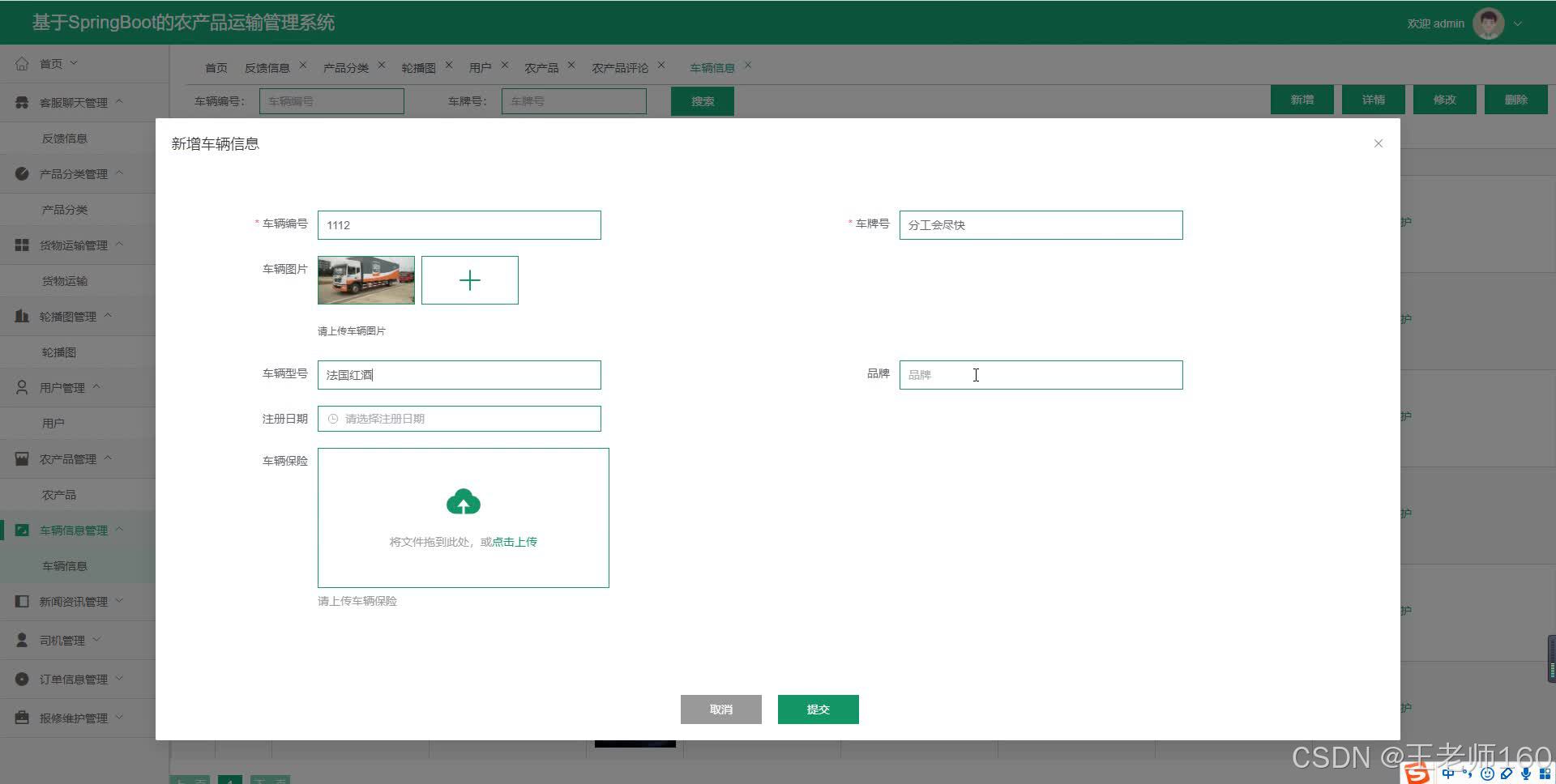Viewport: 1556px width, 784px height.
Task: Expand the 报修维护管理 section
Action: coord(119,717)
